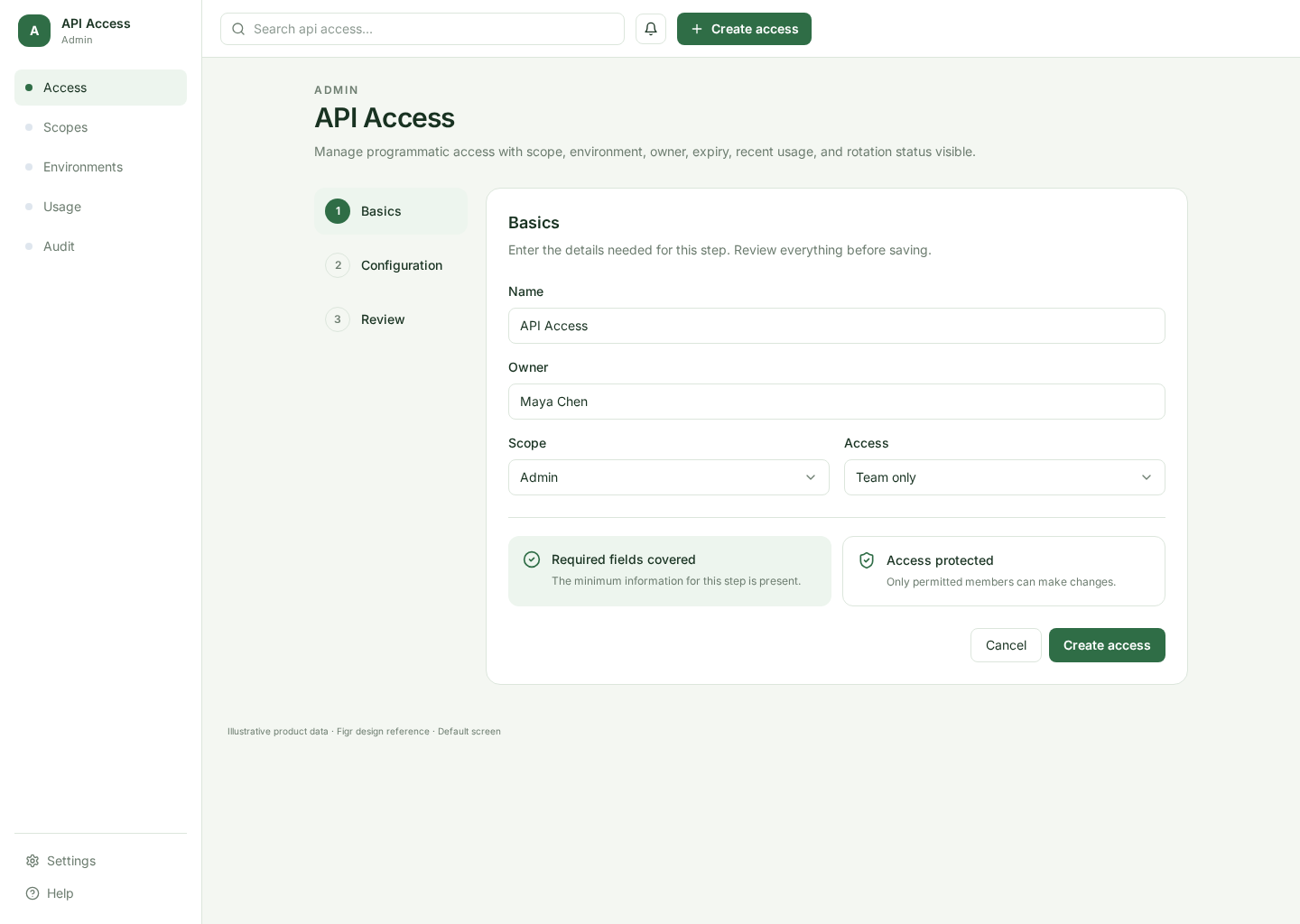
Task: Click the step 1 number badge
Action: 338,211
